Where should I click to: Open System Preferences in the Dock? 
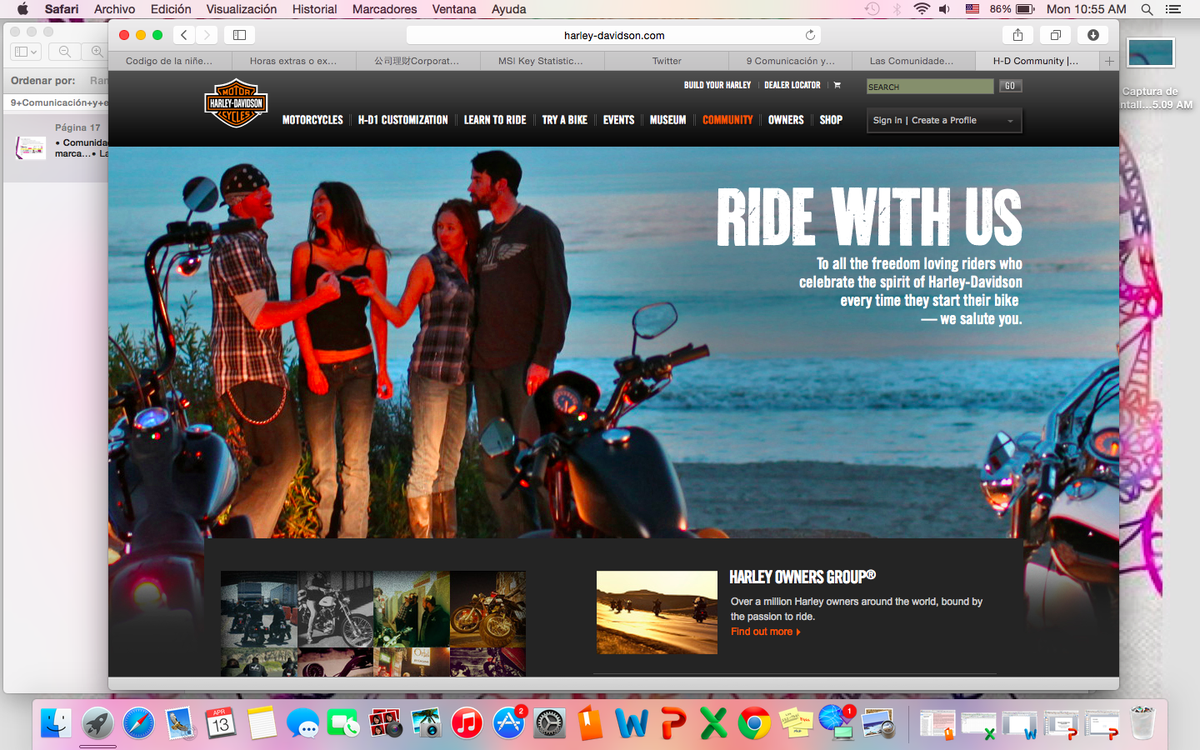coord(550,722)
